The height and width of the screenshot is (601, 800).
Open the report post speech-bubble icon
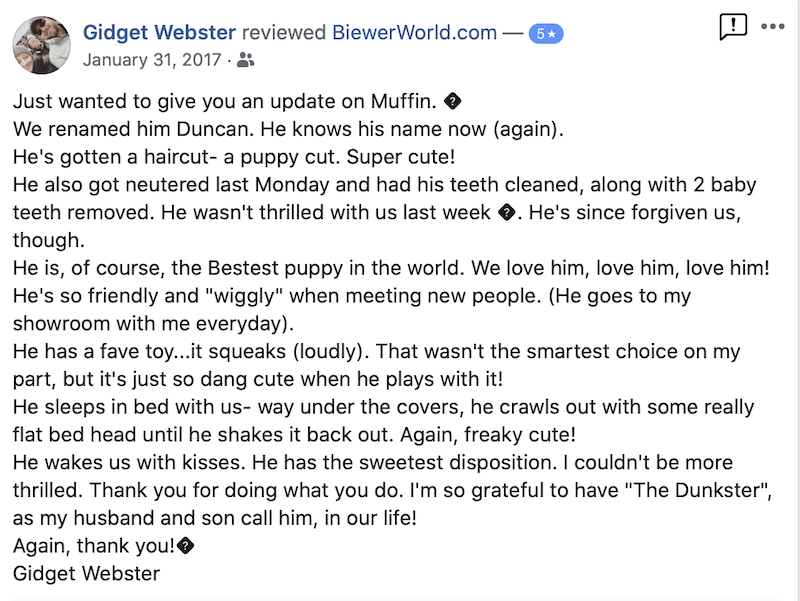tap(733, 27)
